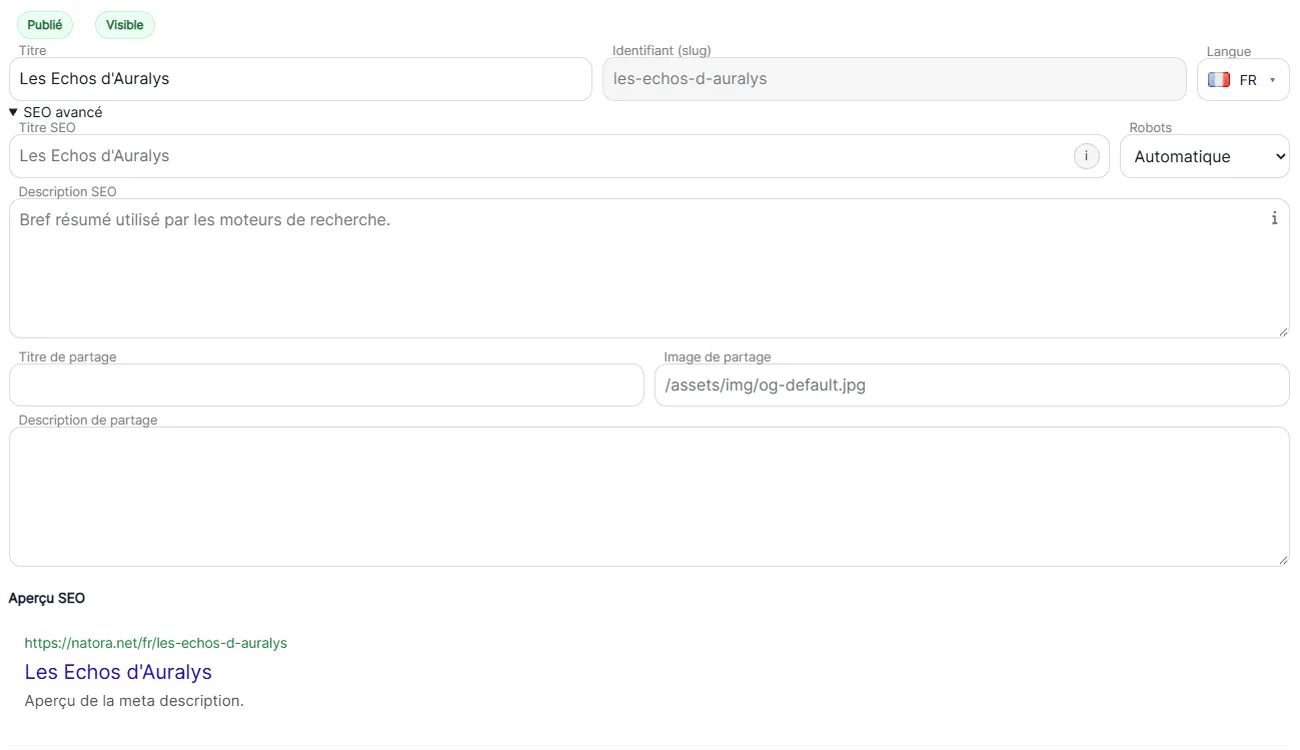Click the info icon in Description SEO area
This screenshot has height=750, width=1300.
[1274, 218]
